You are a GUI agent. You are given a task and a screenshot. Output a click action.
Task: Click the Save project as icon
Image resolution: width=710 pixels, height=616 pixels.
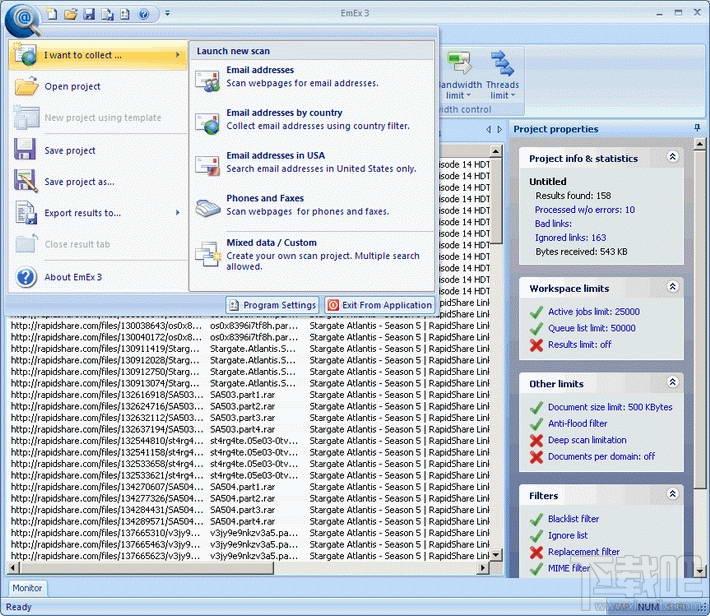point(26,181)
